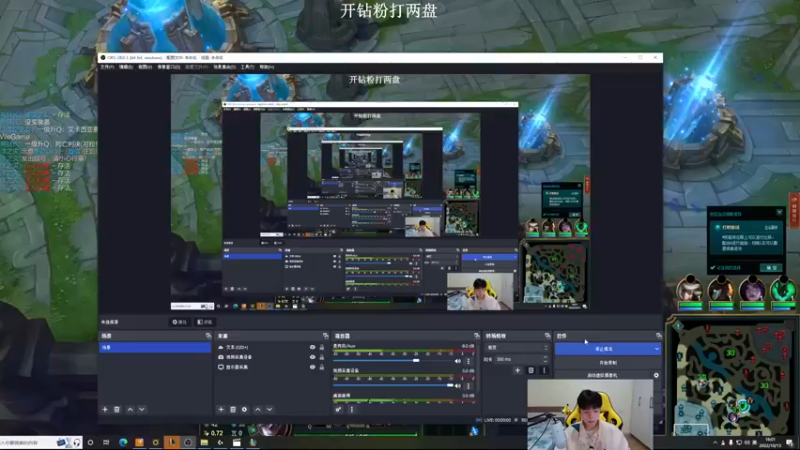
Task: Hide the display capture source
Action: coord(312,367)
